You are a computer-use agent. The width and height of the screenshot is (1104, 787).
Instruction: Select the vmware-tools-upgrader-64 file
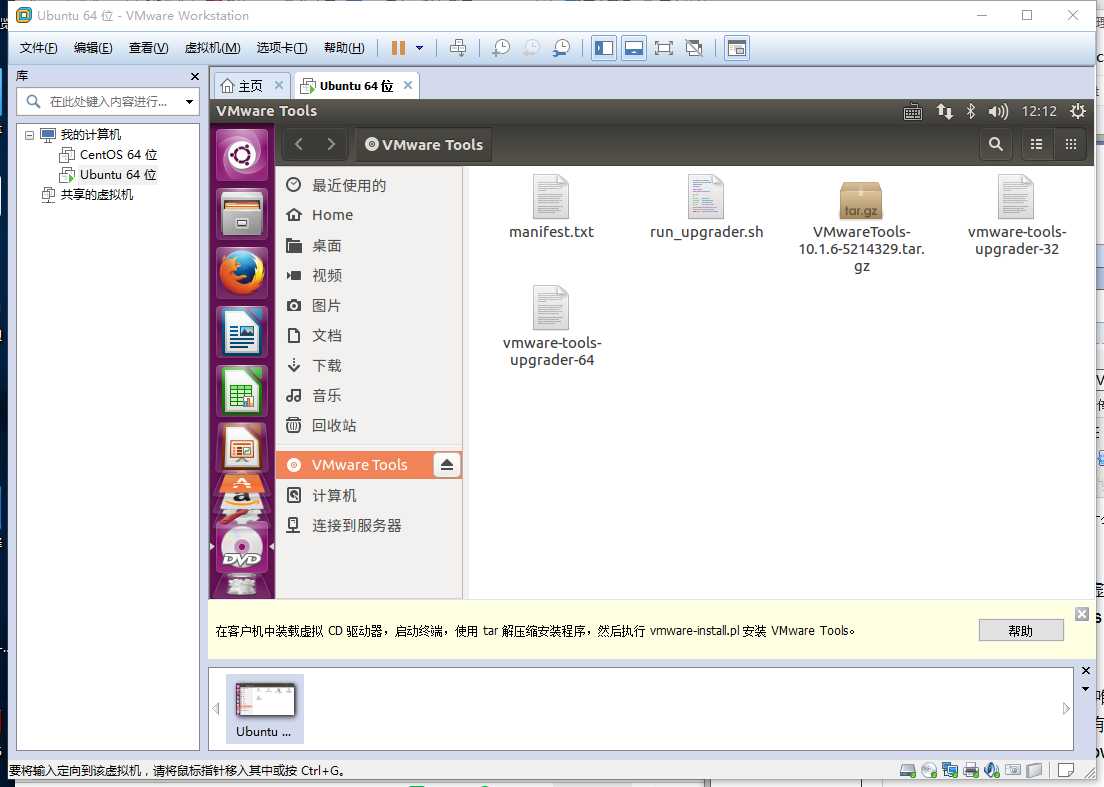(551, 326)
